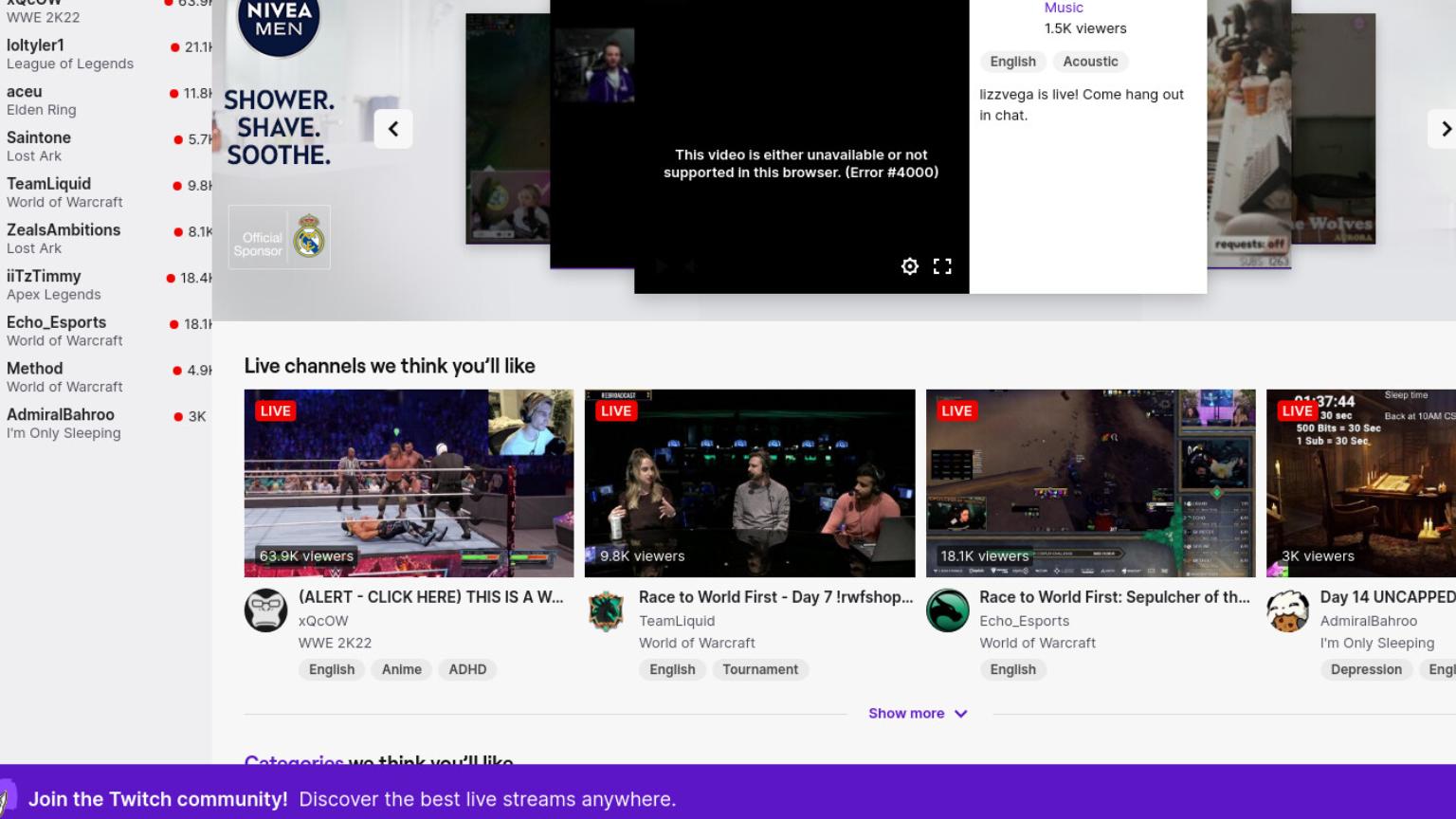Open TeamLiquid channel avatar

(x=606, y=610)
